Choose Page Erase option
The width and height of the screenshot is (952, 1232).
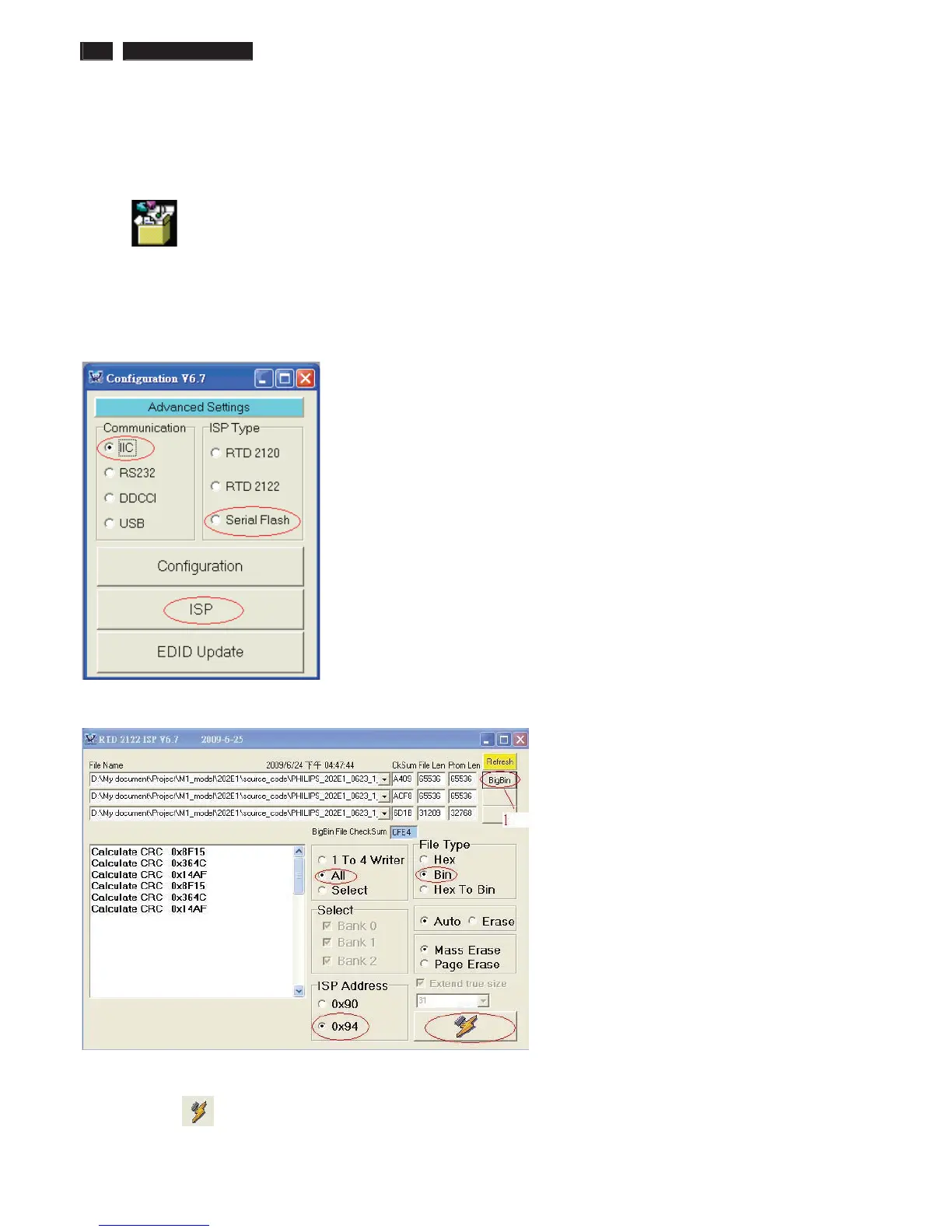460,964
